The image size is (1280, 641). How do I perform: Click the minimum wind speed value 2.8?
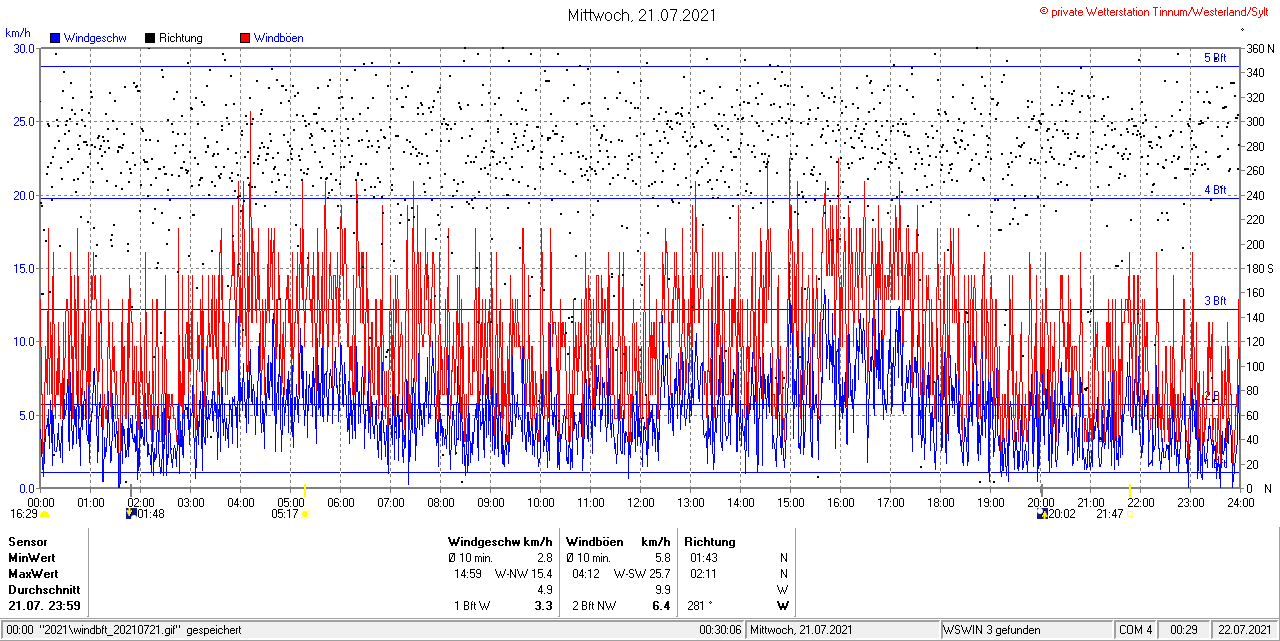pos(545,558)
